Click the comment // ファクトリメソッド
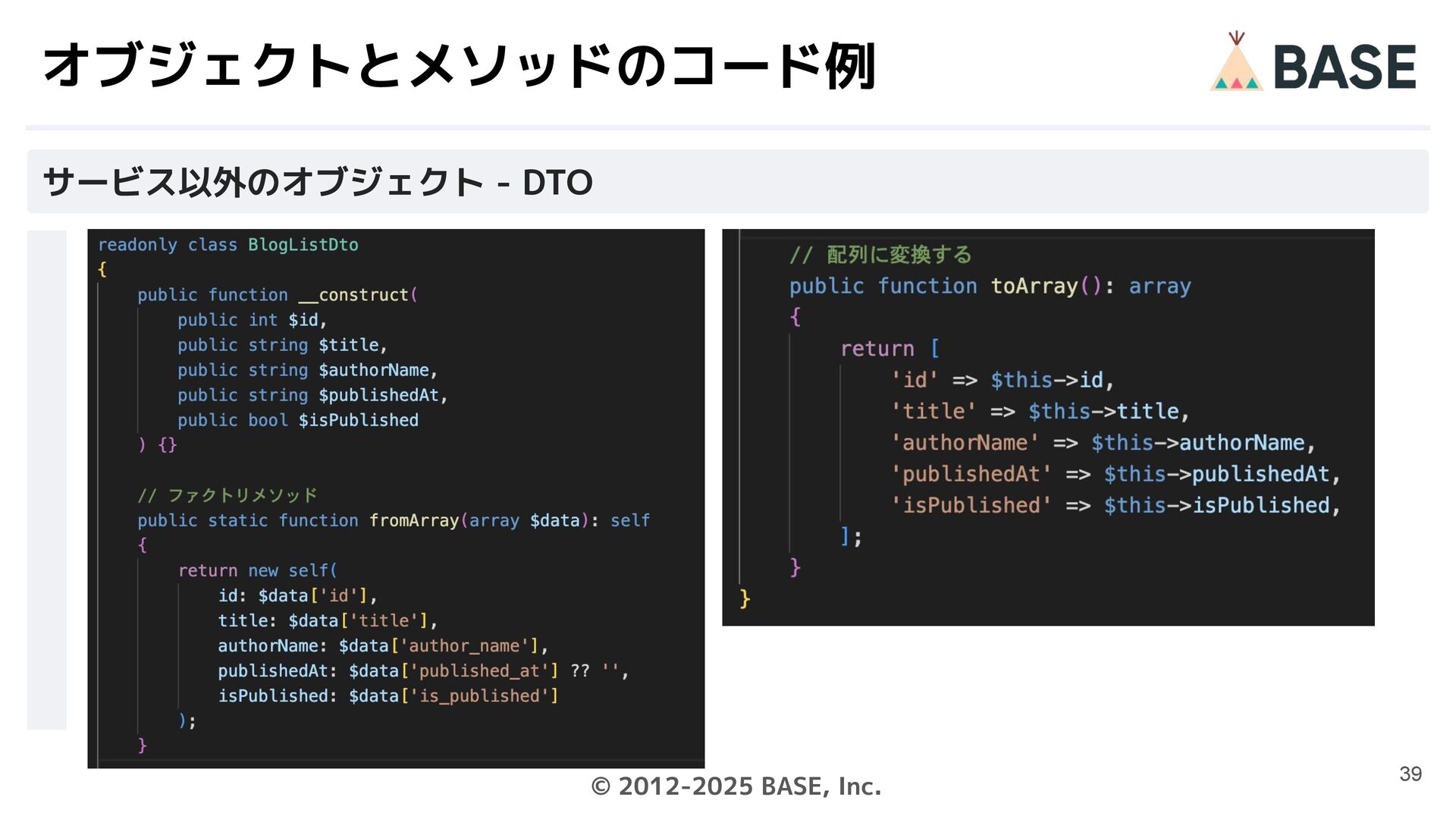The image size is (1456, 819). click(227, 495)
